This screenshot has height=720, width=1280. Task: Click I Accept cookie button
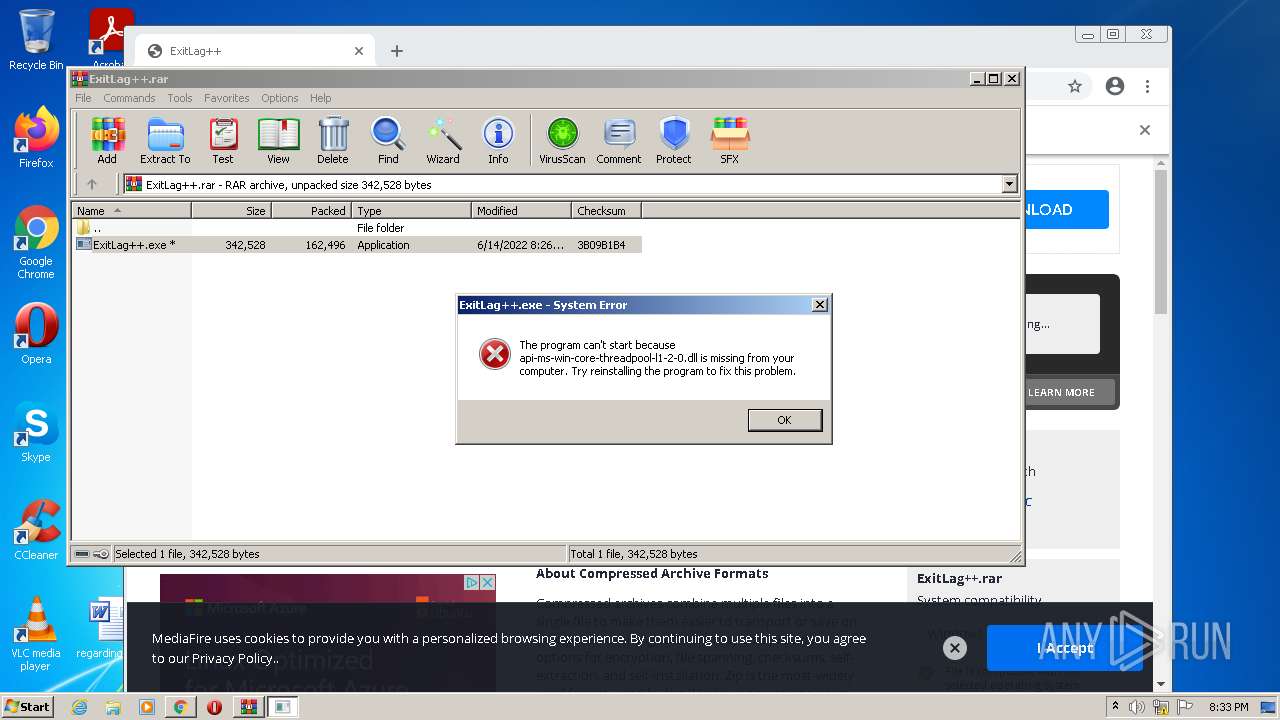coord(1065,648)
